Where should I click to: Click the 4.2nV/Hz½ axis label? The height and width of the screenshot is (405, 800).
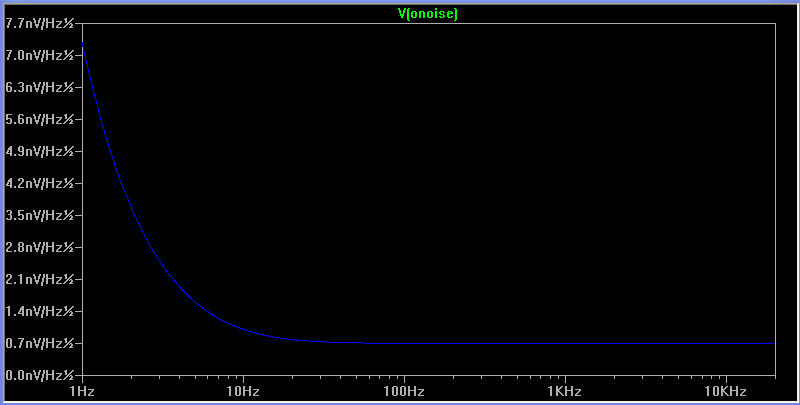(40, 183)
